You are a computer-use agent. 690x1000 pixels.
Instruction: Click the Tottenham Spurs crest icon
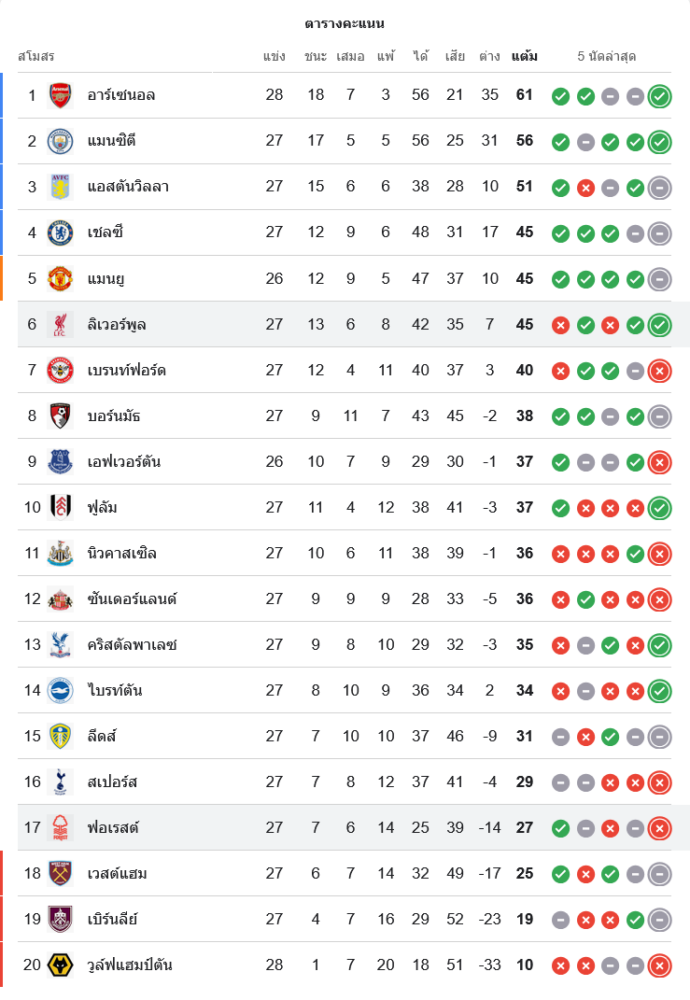click(61, 782)
